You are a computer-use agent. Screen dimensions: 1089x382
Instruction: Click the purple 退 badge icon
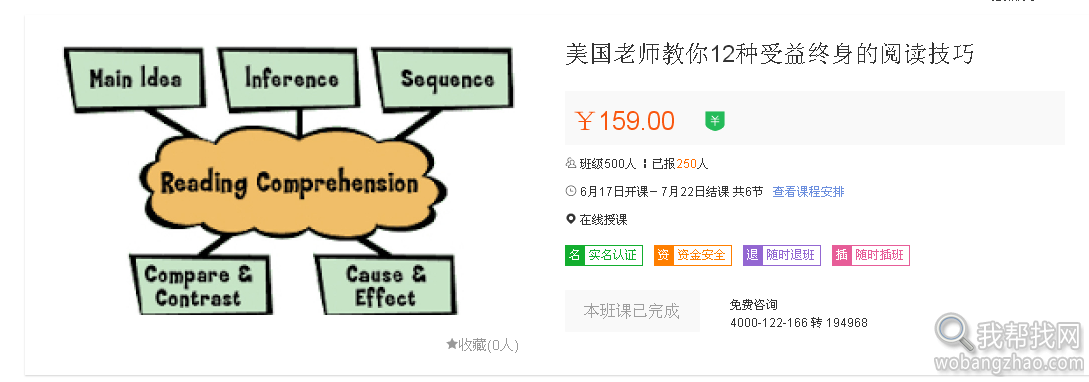click(x=752, y=255)
